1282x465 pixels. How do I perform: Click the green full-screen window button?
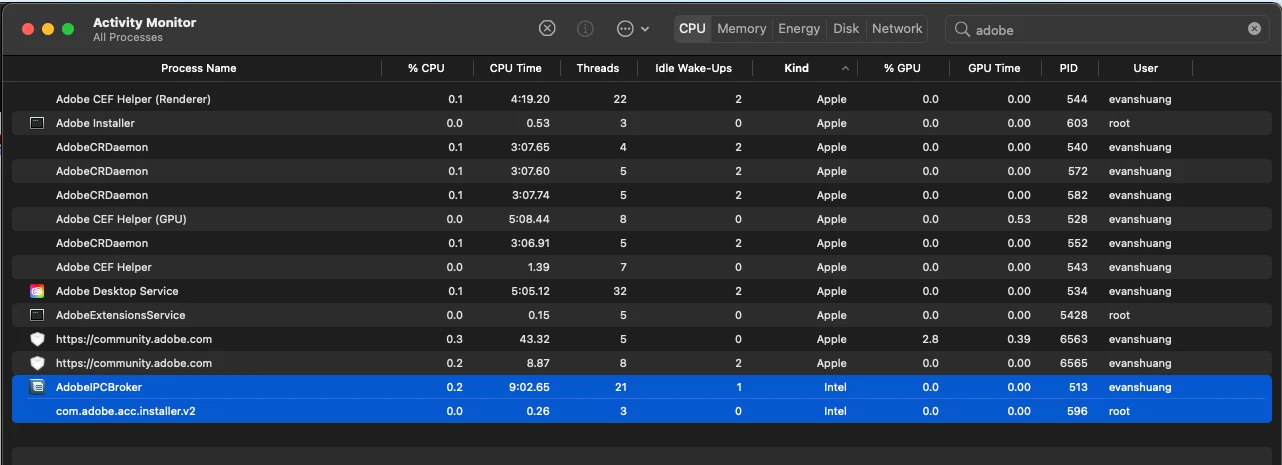coord(68,29)
